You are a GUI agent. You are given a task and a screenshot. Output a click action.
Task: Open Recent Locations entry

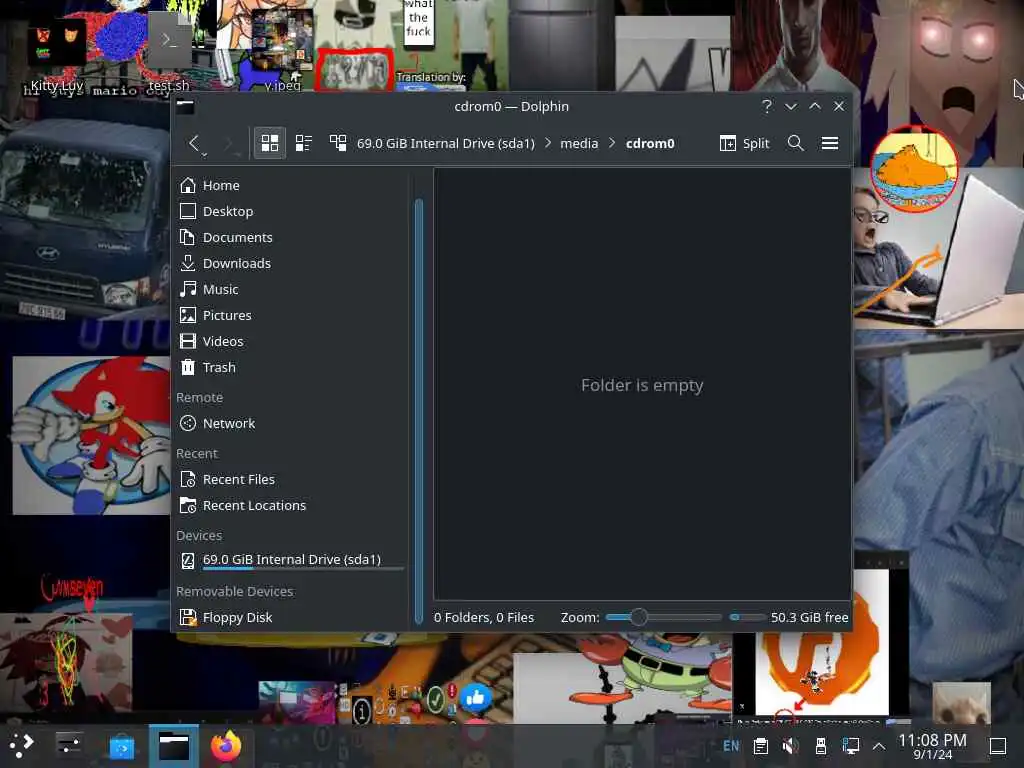[292, 505]
